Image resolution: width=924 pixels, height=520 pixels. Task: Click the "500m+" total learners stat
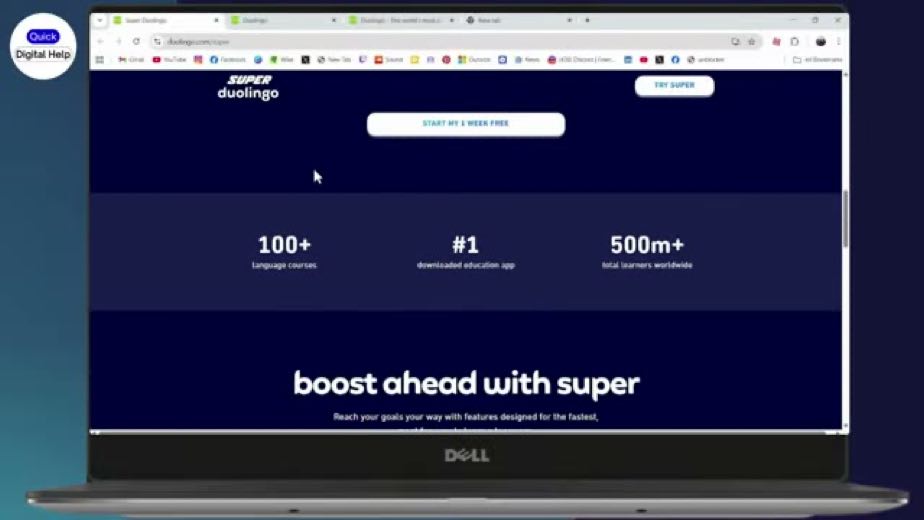(647, 252)
